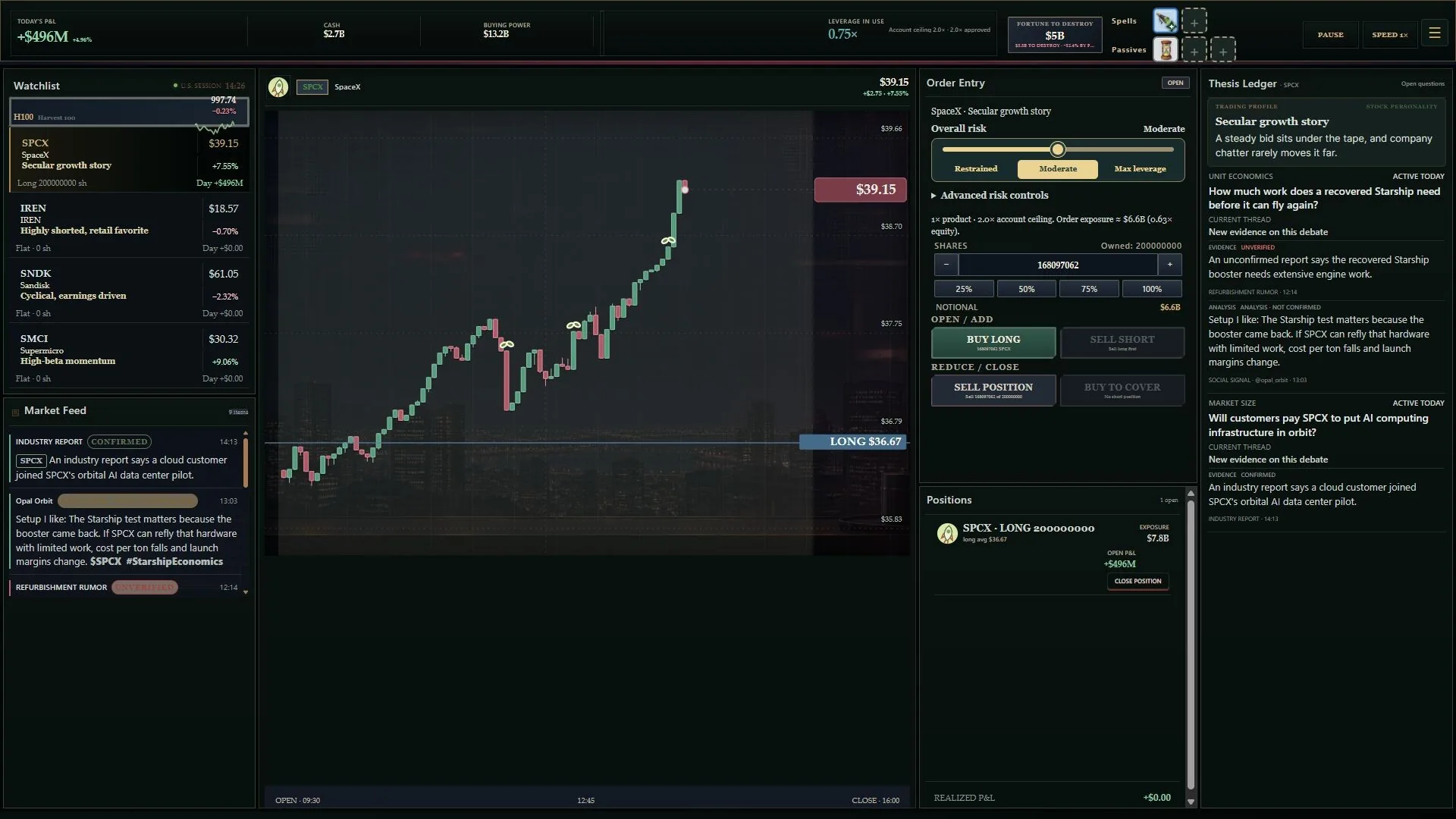The height and width of the screenshot is (819, 1456).
Task: Expand Advanced risk controls
Action: tap(990, 196)
